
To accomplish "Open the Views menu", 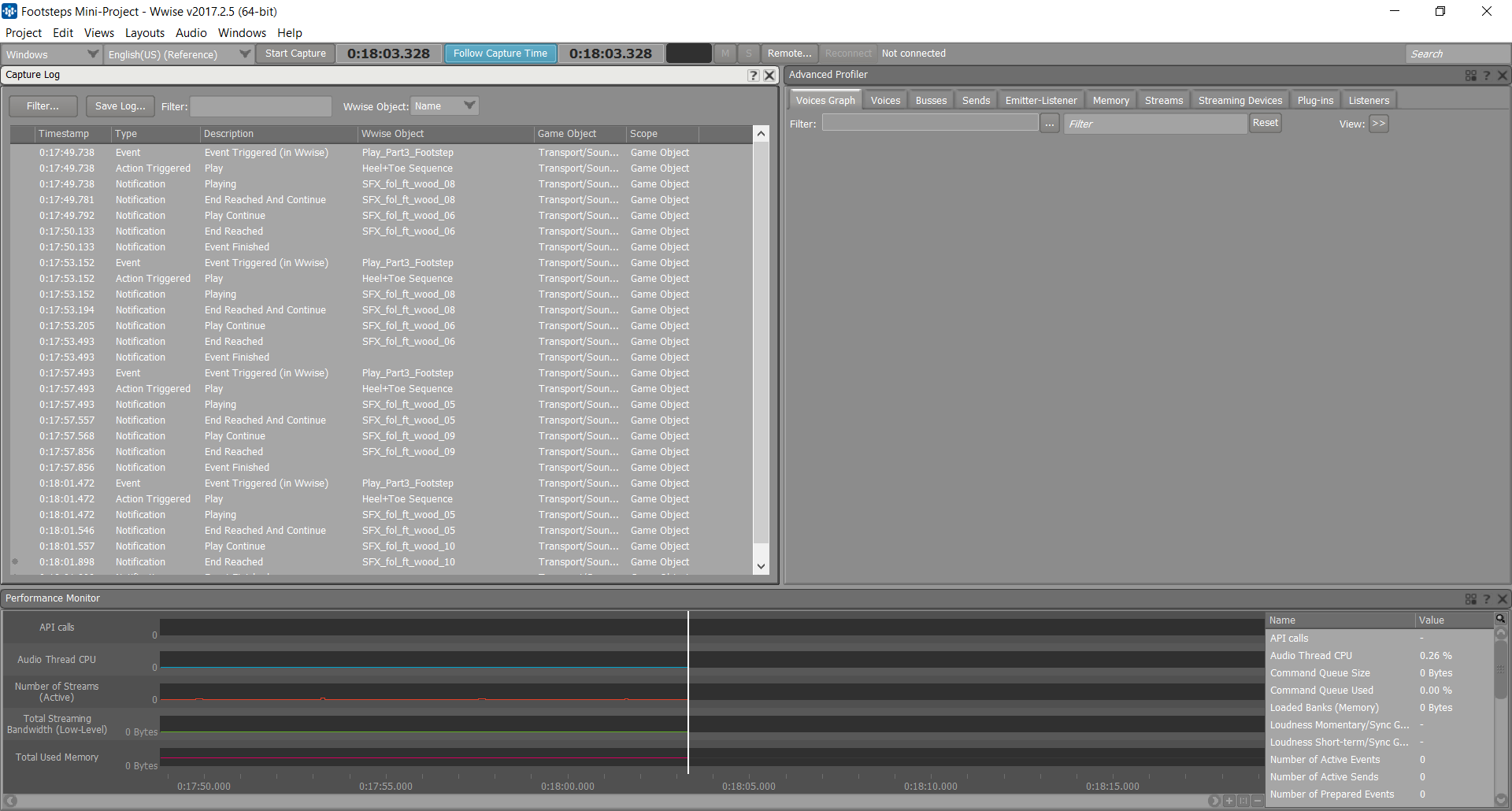I will [x=99, y=33].
